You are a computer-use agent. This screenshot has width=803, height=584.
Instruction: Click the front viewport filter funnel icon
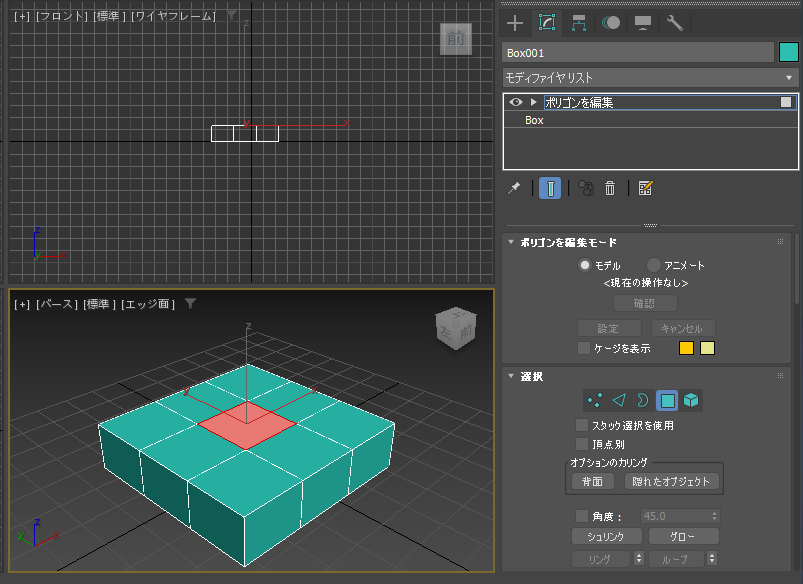tap(232, 16)
